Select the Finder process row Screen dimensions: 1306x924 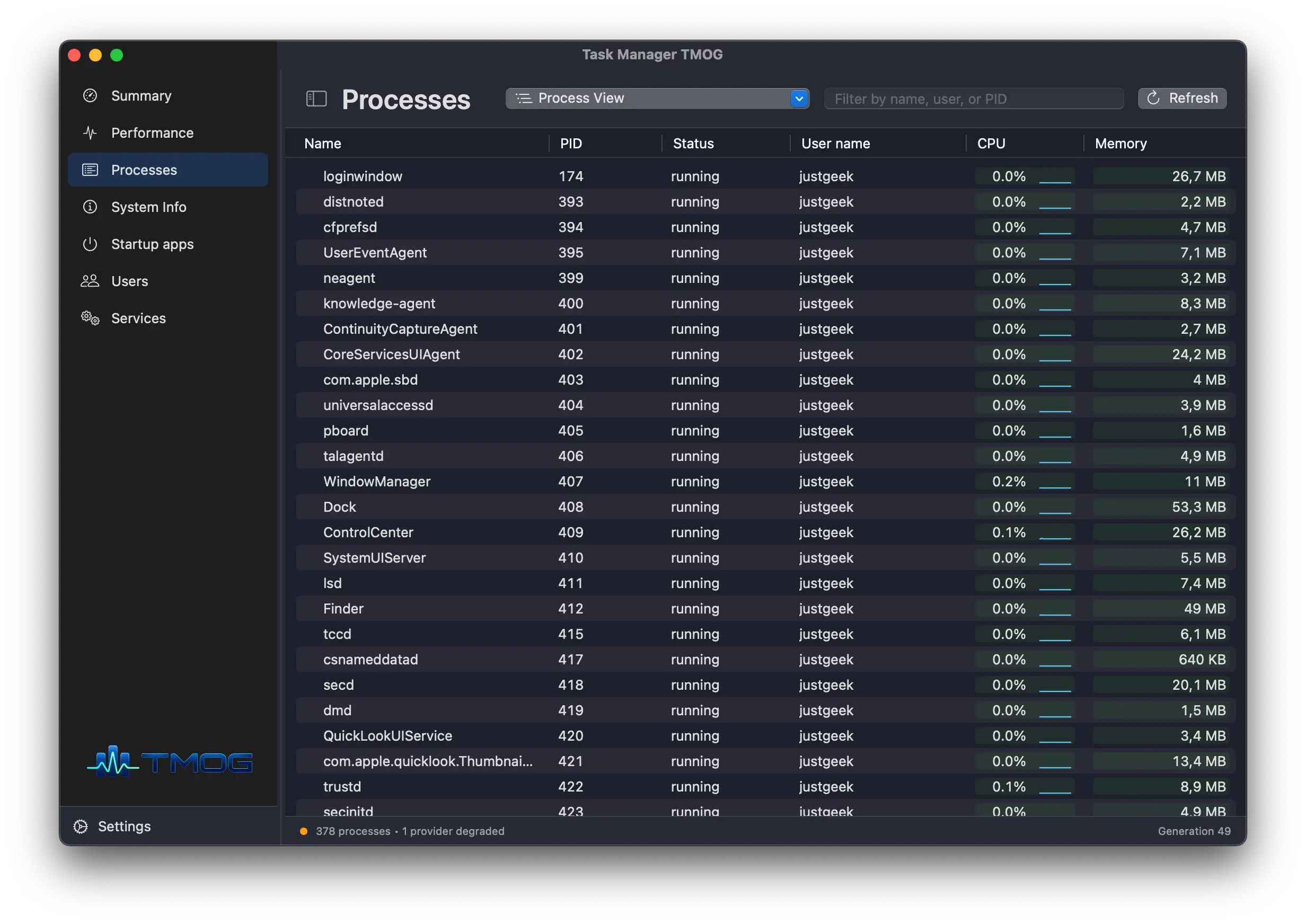[765, 608]
